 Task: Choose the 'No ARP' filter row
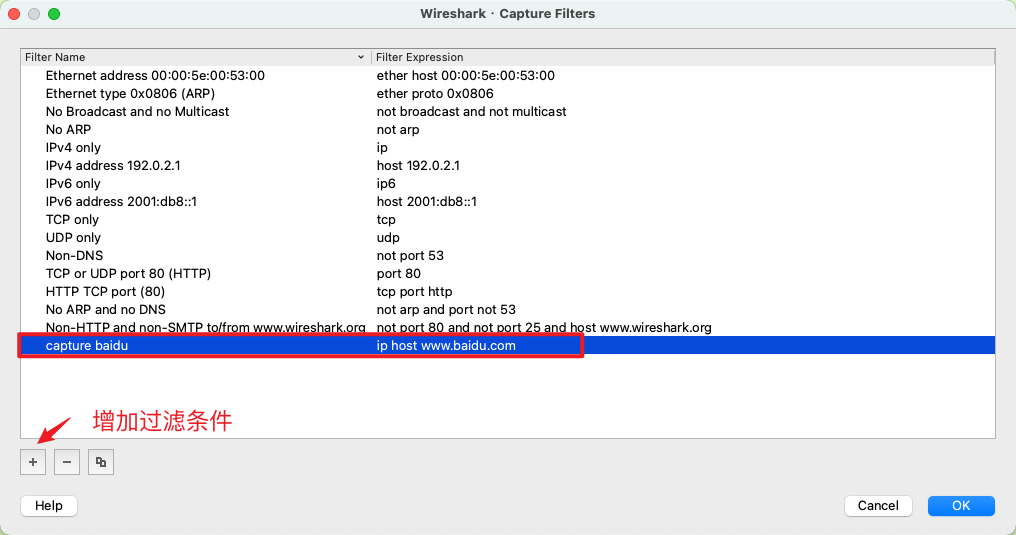pyautogui.click(x=68, y=130)
